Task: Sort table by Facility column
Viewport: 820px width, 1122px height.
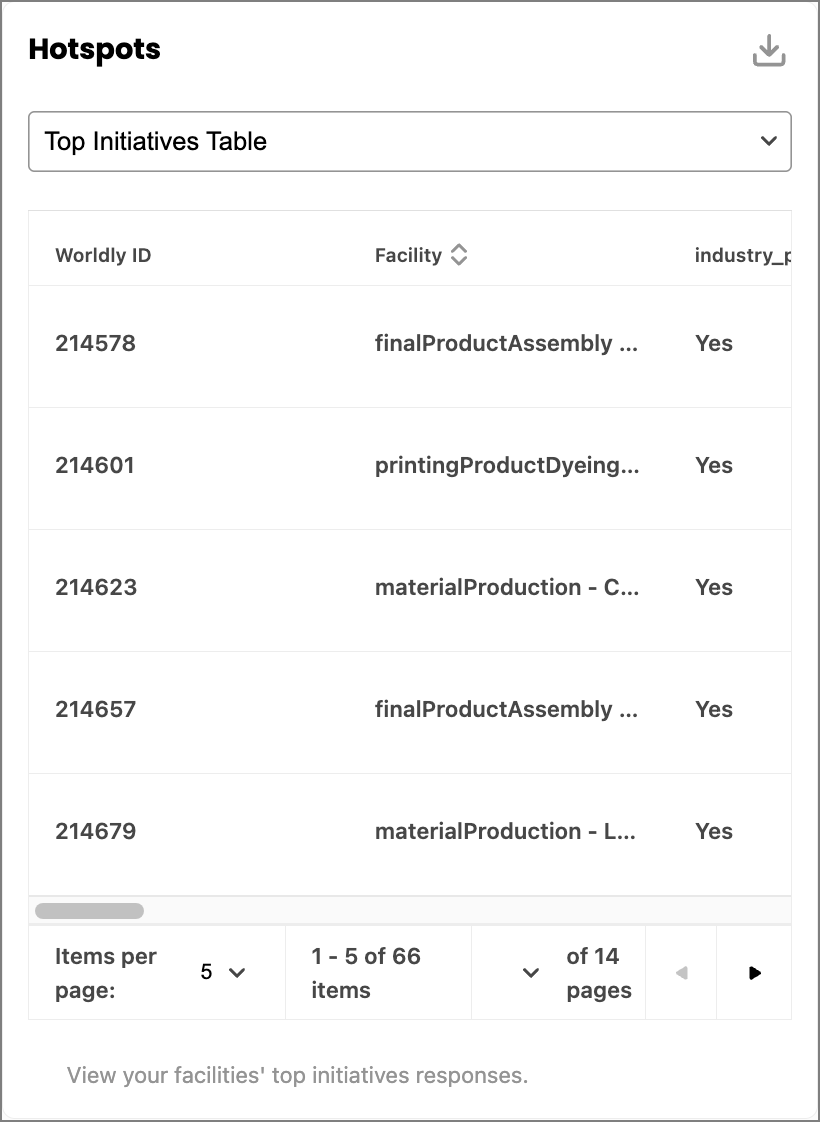Action: point(459,255)
